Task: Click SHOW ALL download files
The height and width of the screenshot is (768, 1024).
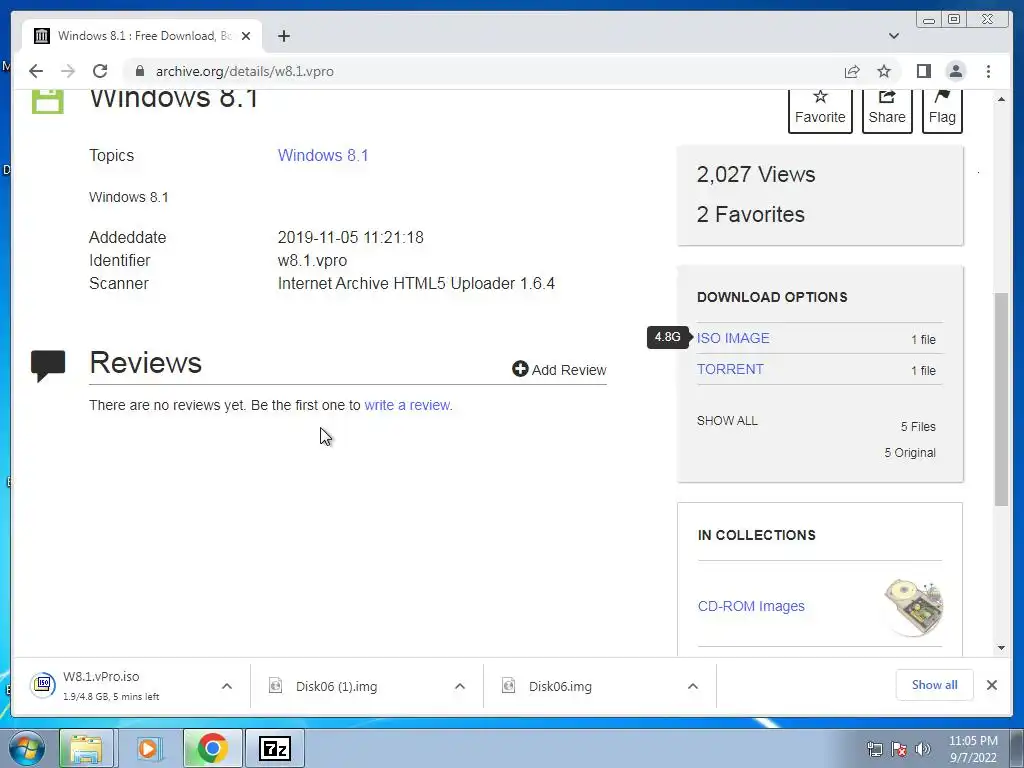Action: [x=727, y=421]
